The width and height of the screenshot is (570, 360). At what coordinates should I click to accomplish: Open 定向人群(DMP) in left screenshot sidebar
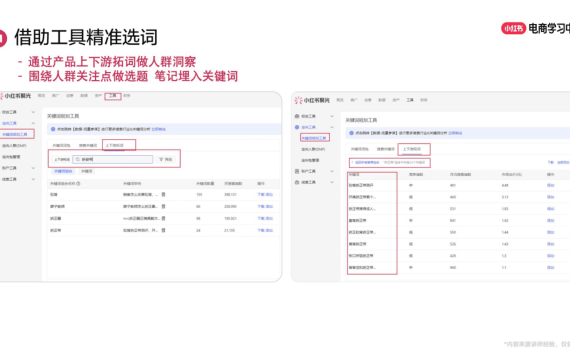(x=14, y=146)
